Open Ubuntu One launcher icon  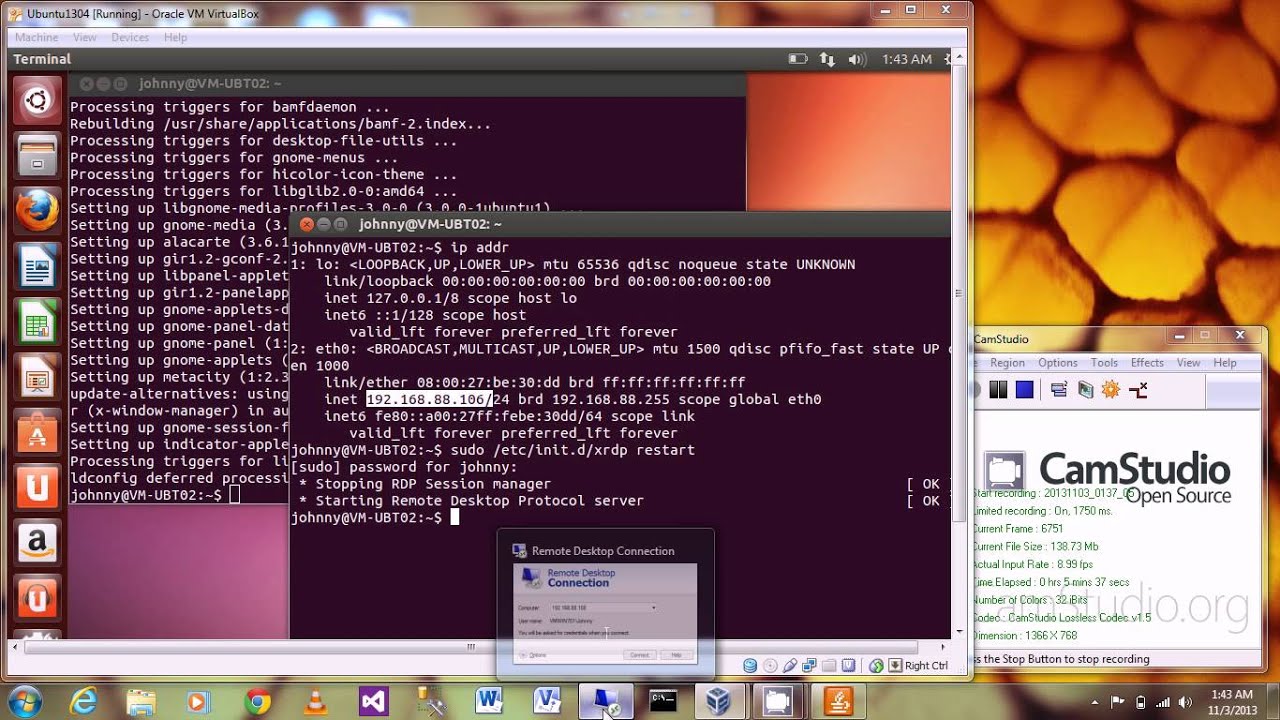click(38, 488)
